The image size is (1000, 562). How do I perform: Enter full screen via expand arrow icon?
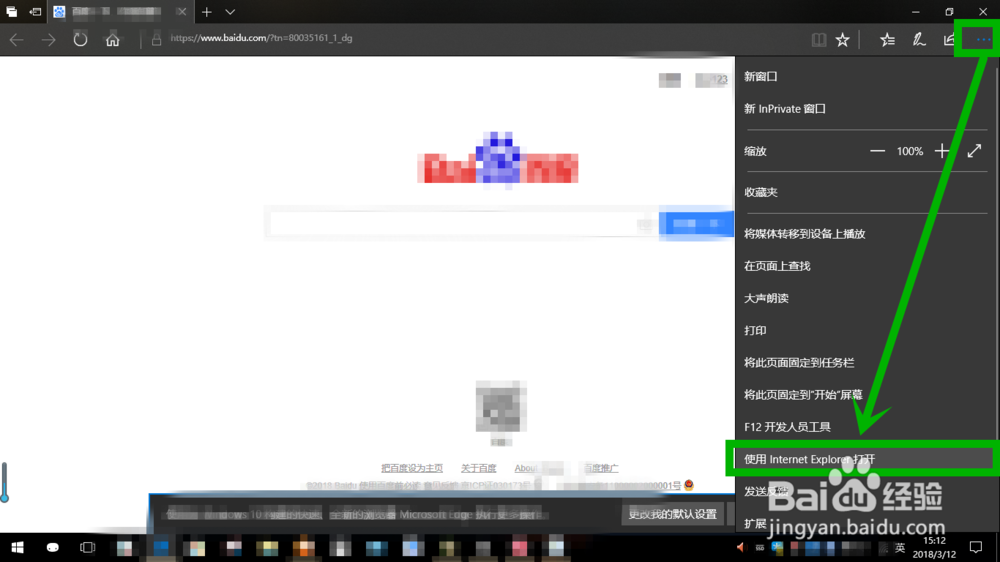pos(974,151)
